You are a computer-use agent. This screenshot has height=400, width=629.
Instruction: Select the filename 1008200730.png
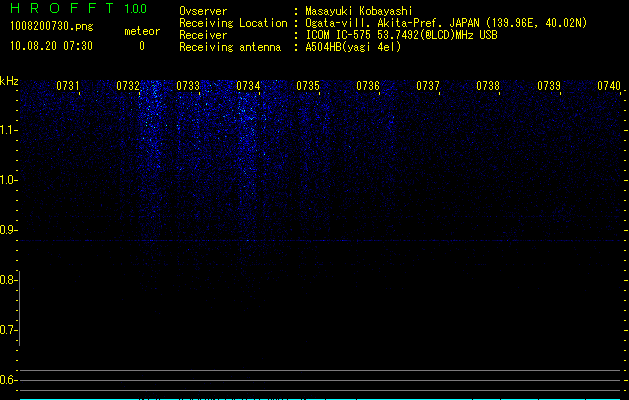(52, 26)
